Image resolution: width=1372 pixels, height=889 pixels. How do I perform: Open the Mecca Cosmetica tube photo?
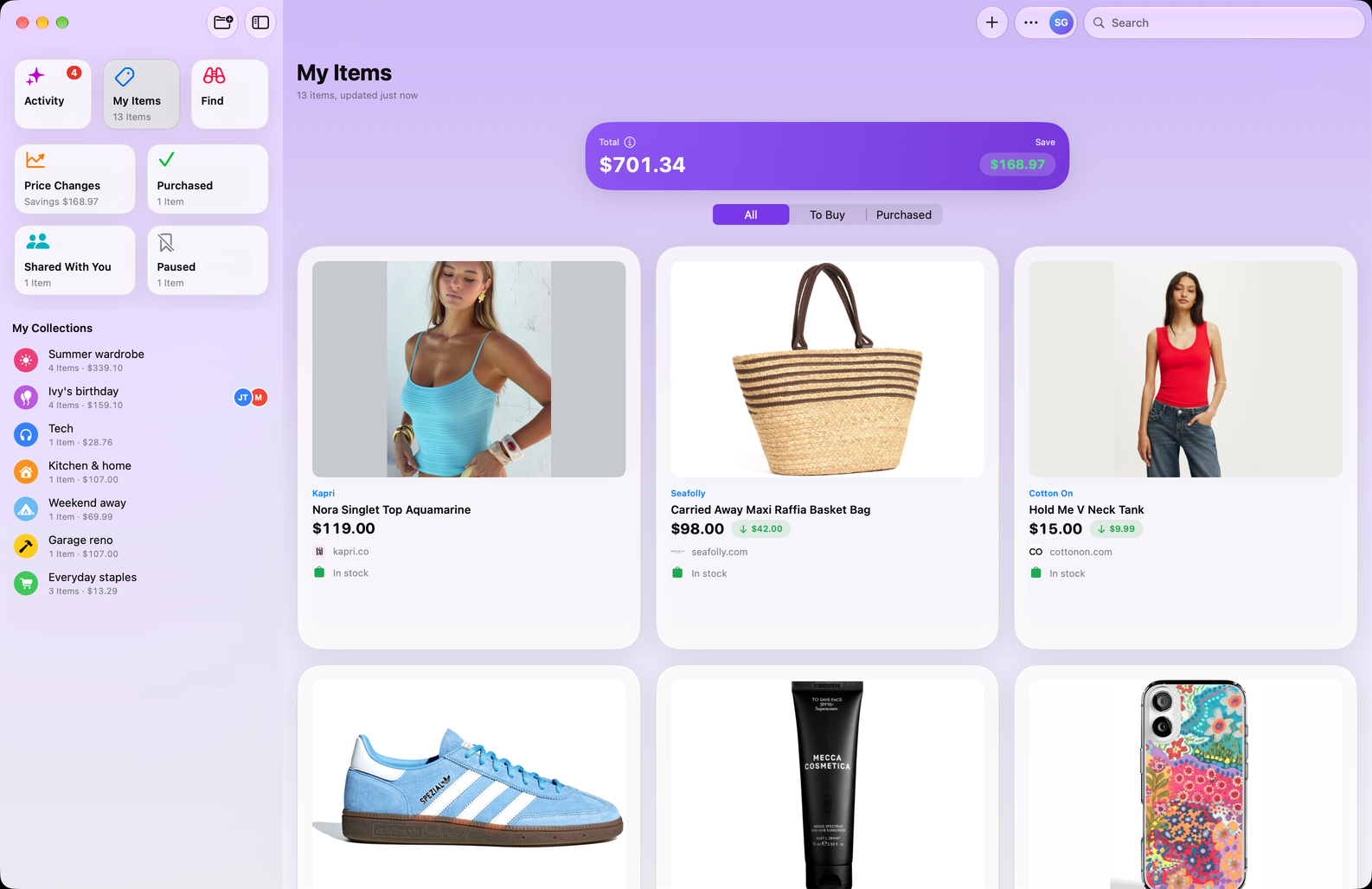point(827,784)
